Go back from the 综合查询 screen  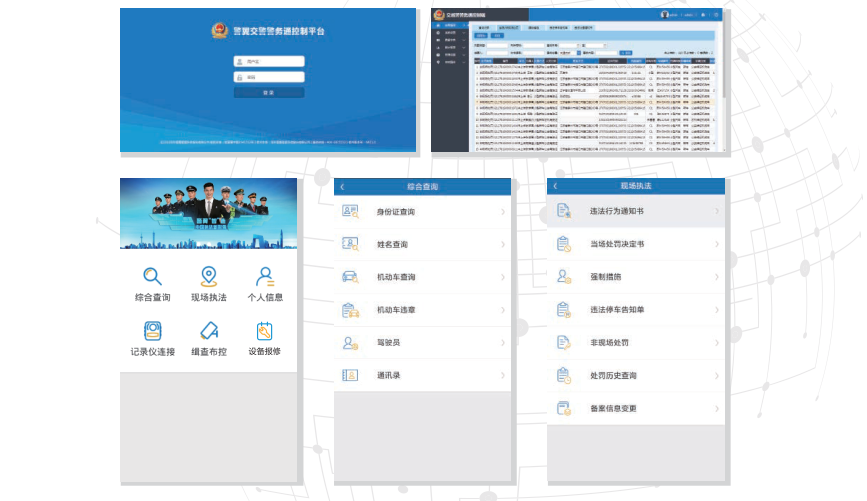pos(342,187)
